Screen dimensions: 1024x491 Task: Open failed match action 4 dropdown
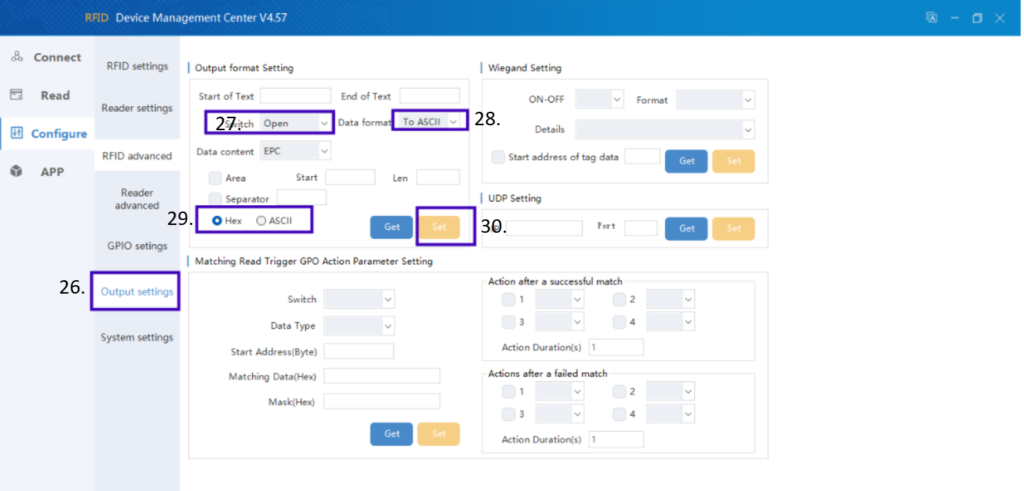671,414
